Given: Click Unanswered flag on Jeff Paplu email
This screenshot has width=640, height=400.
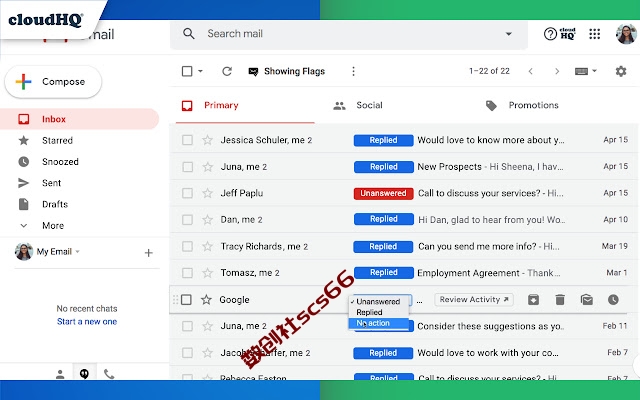Looking at the screenshot, I should pos(383,193).
